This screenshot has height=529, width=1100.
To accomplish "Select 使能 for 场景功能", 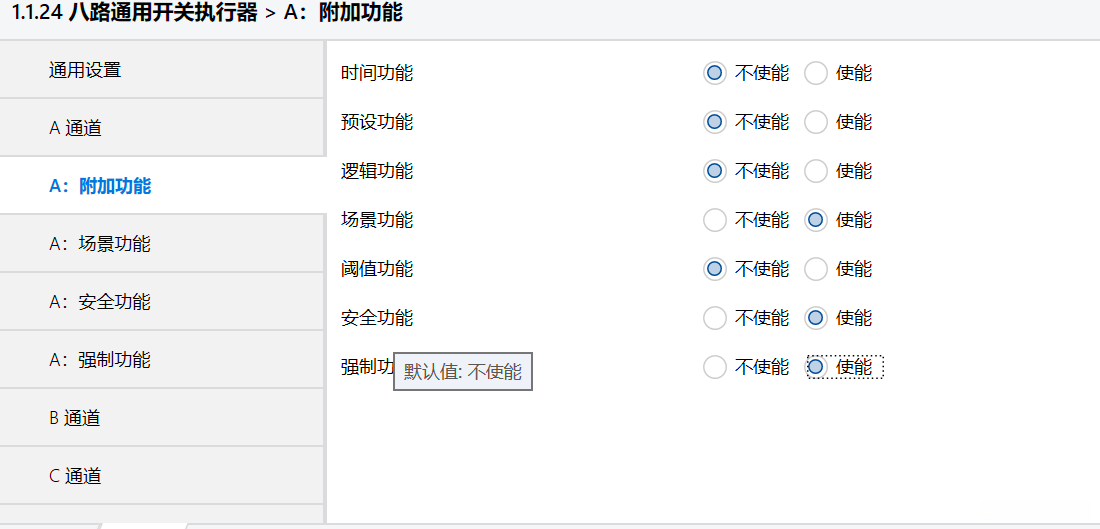I will click(816, 220).
